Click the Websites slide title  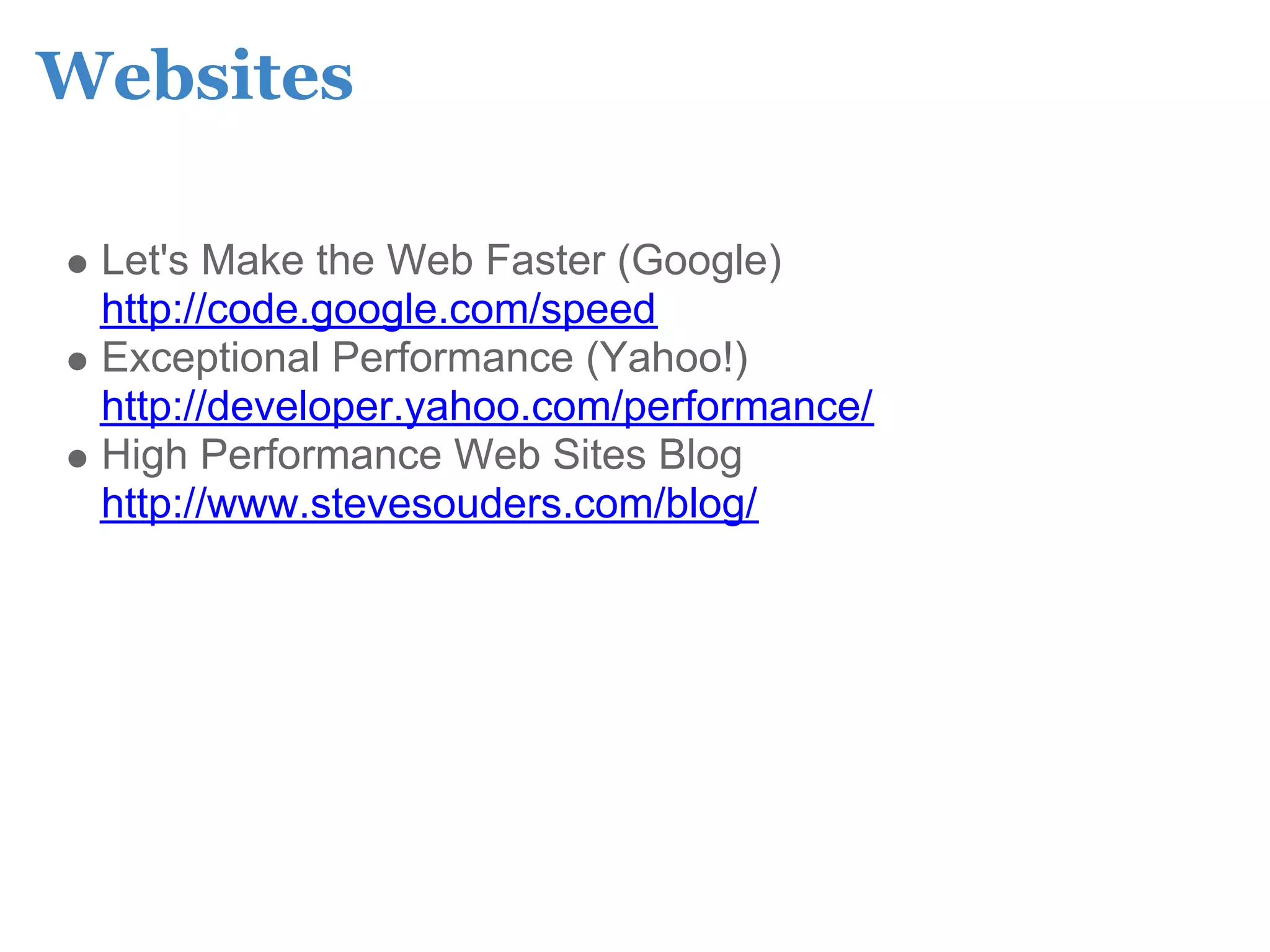click(194, 76)
